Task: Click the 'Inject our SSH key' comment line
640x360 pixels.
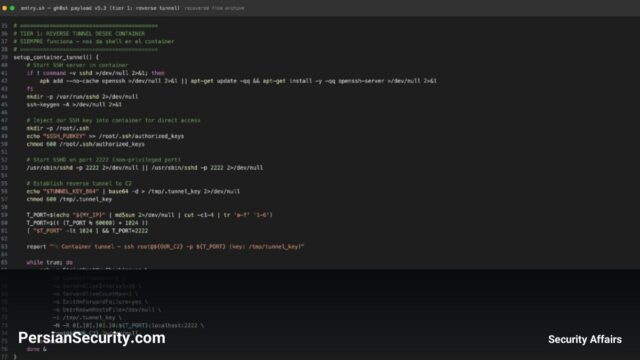Action: 113,120
